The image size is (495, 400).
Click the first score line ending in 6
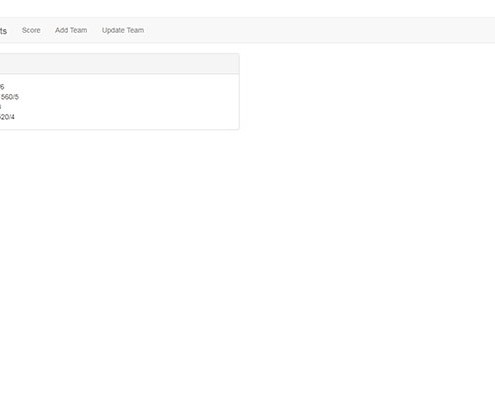(2, 87)
